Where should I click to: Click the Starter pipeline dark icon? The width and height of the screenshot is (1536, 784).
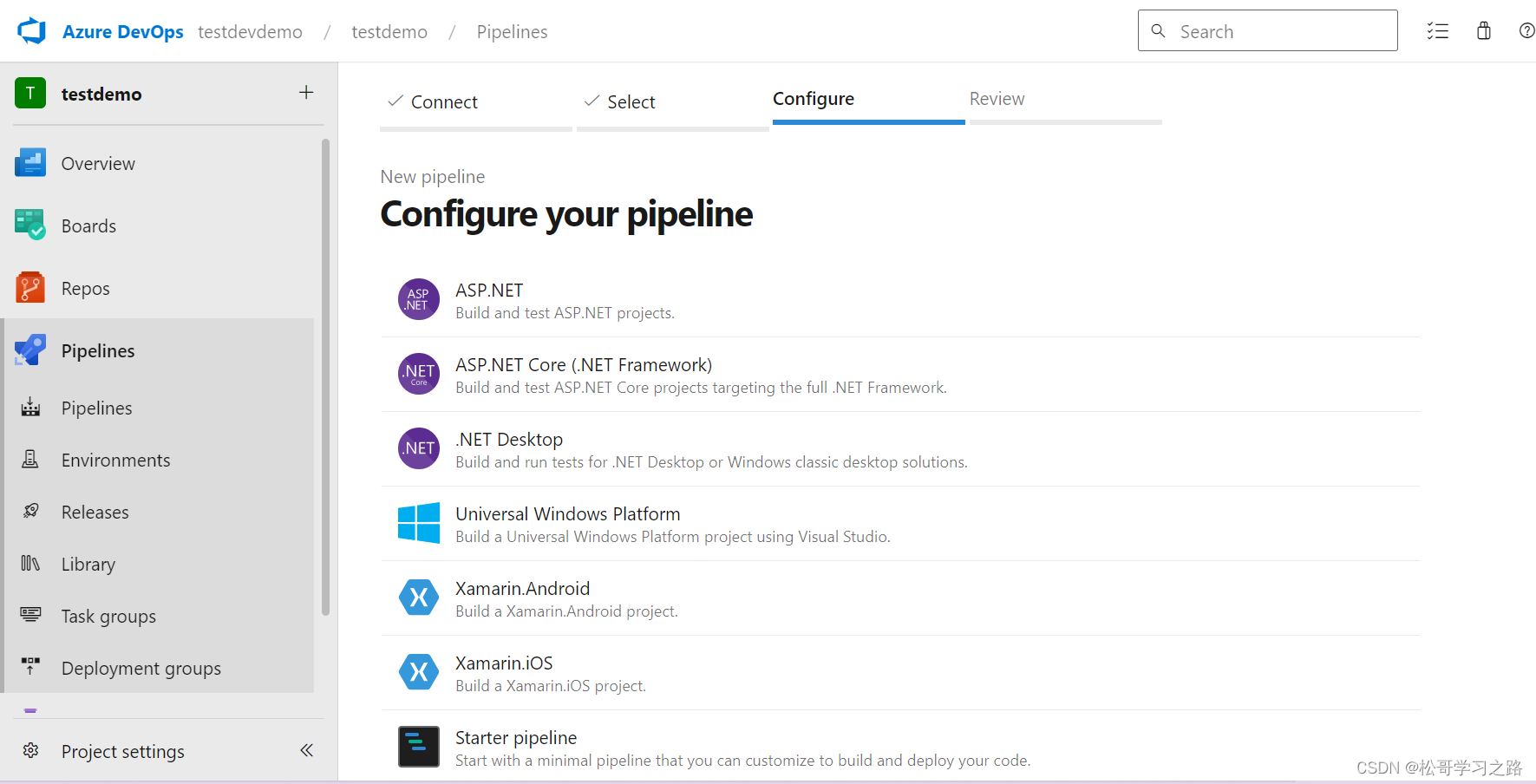[419, 747]
